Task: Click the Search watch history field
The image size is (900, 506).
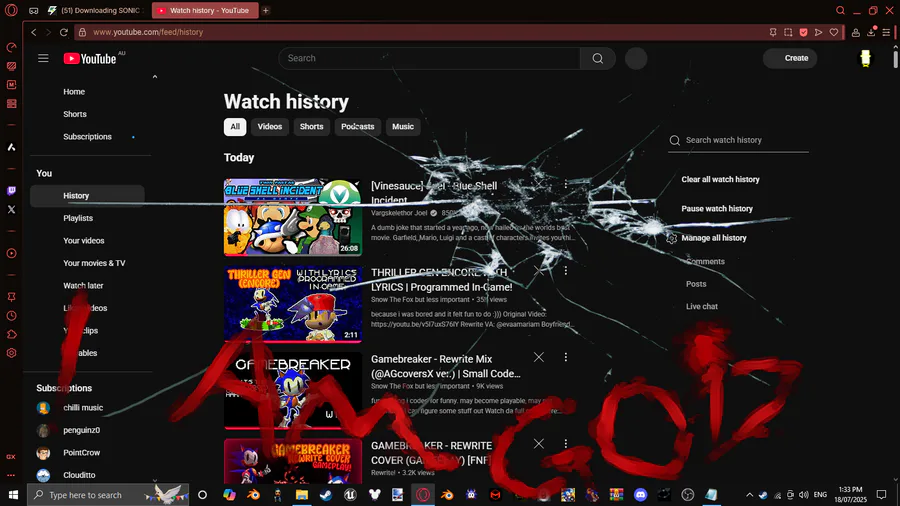Action: [x=739, y=140]
